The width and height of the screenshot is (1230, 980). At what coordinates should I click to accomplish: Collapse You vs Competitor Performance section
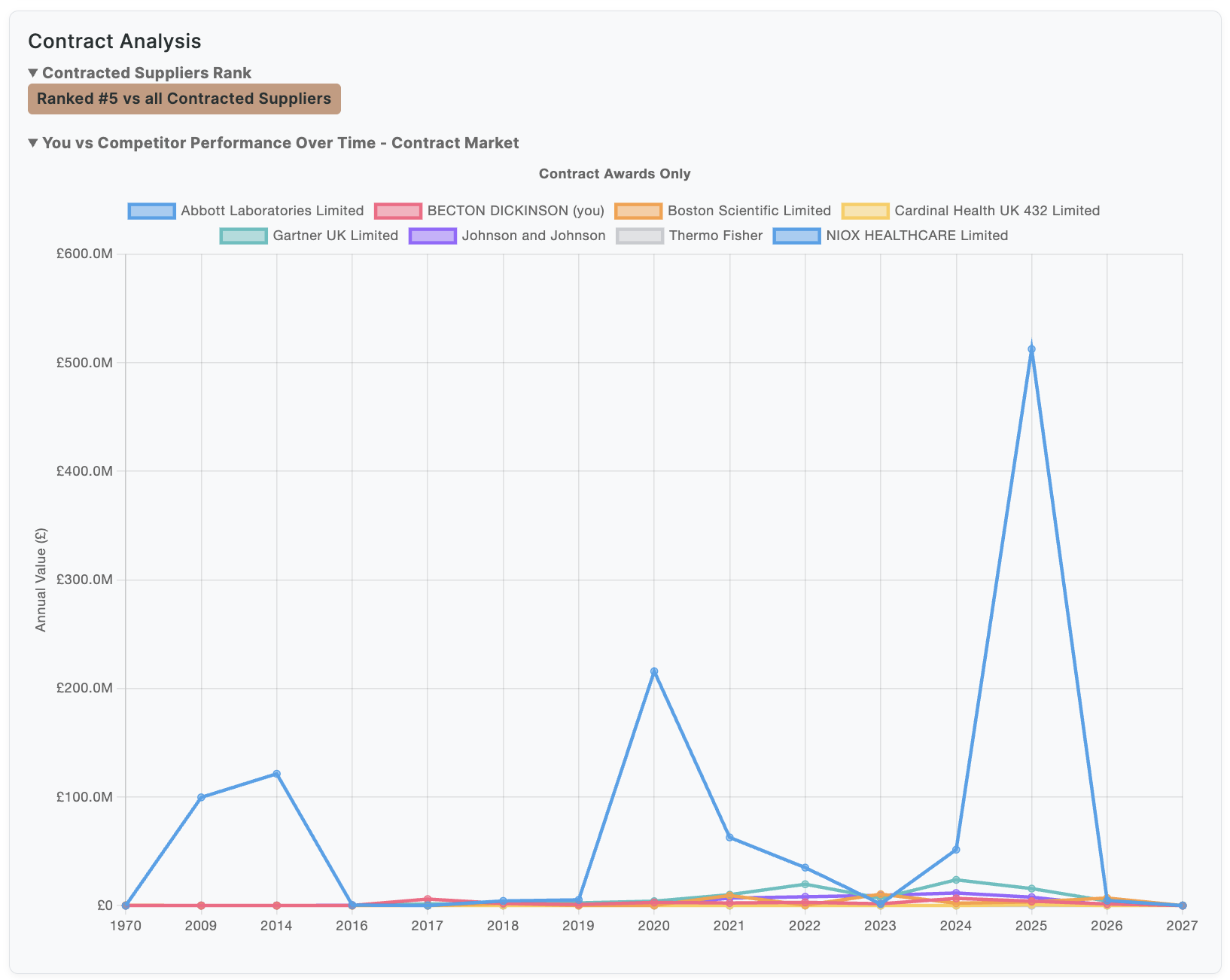[x=273, y=143]
